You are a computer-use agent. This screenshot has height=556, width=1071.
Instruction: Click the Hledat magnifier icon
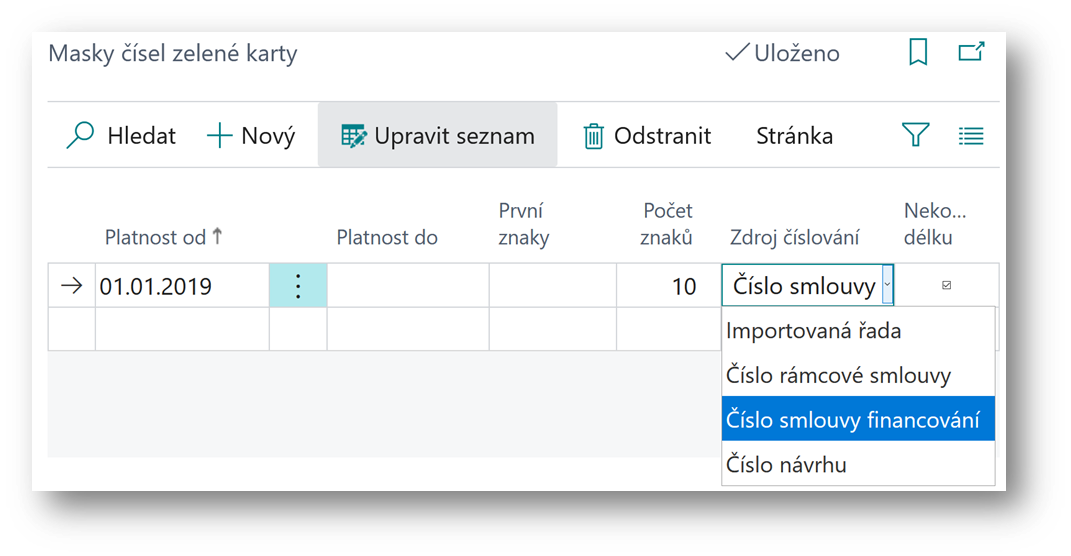(80, 136)
